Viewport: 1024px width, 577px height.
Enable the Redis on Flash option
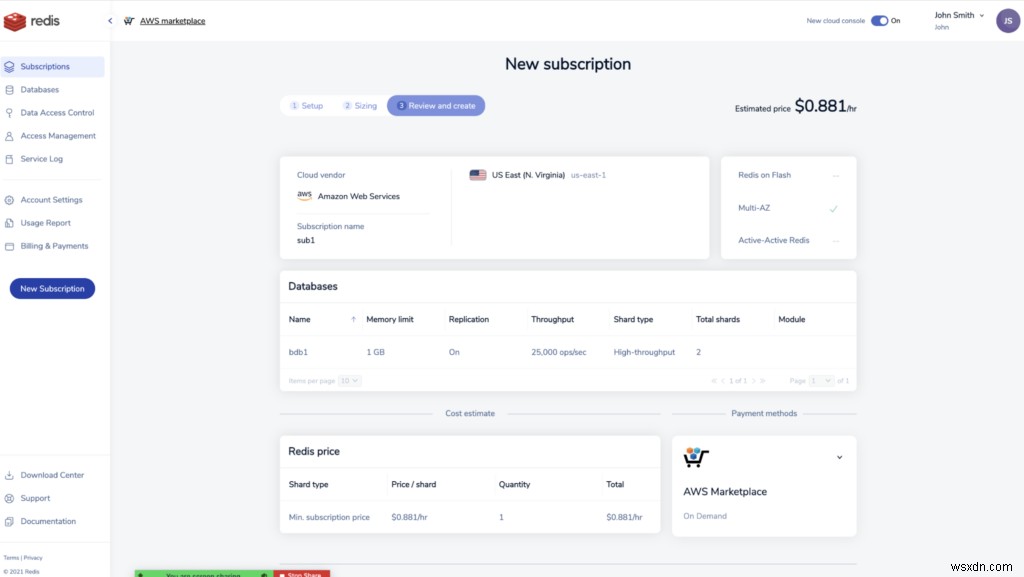coord(836,174)
